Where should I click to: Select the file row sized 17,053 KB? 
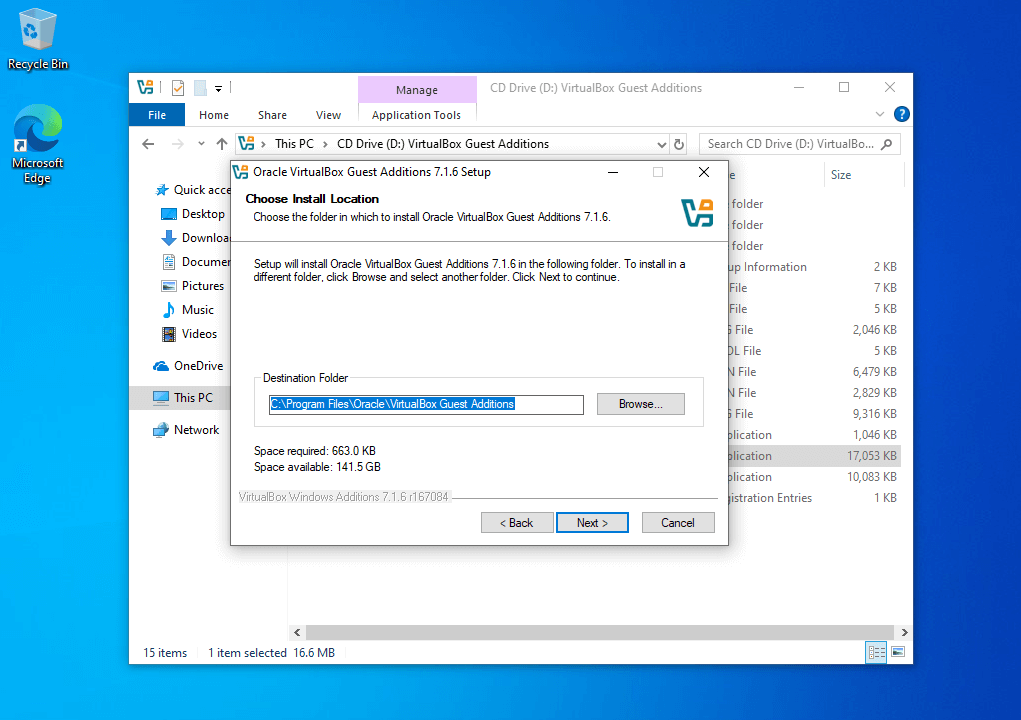(x=815, y=456)
